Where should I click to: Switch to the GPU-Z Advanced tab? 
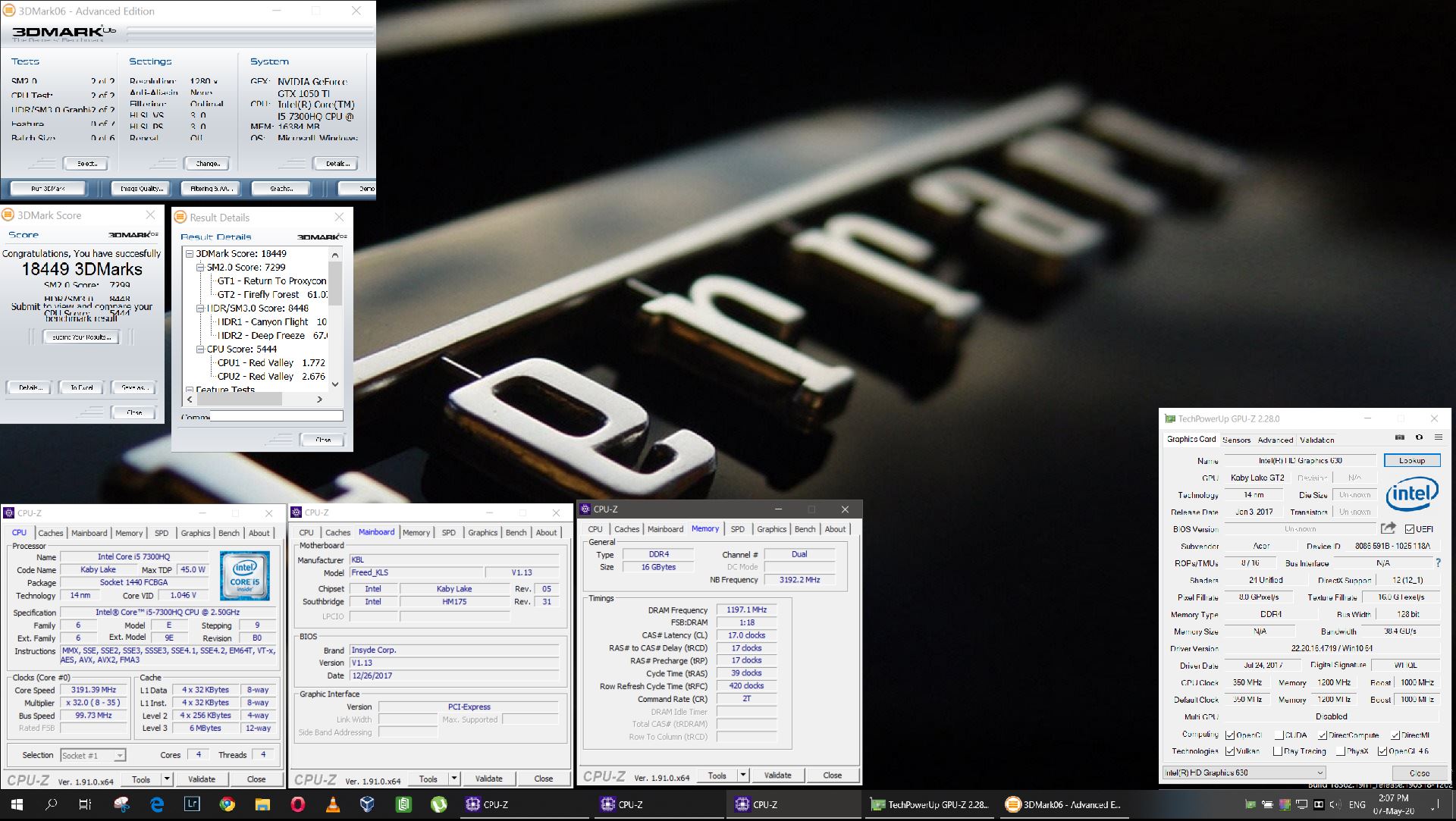(x=1276, y=440)
